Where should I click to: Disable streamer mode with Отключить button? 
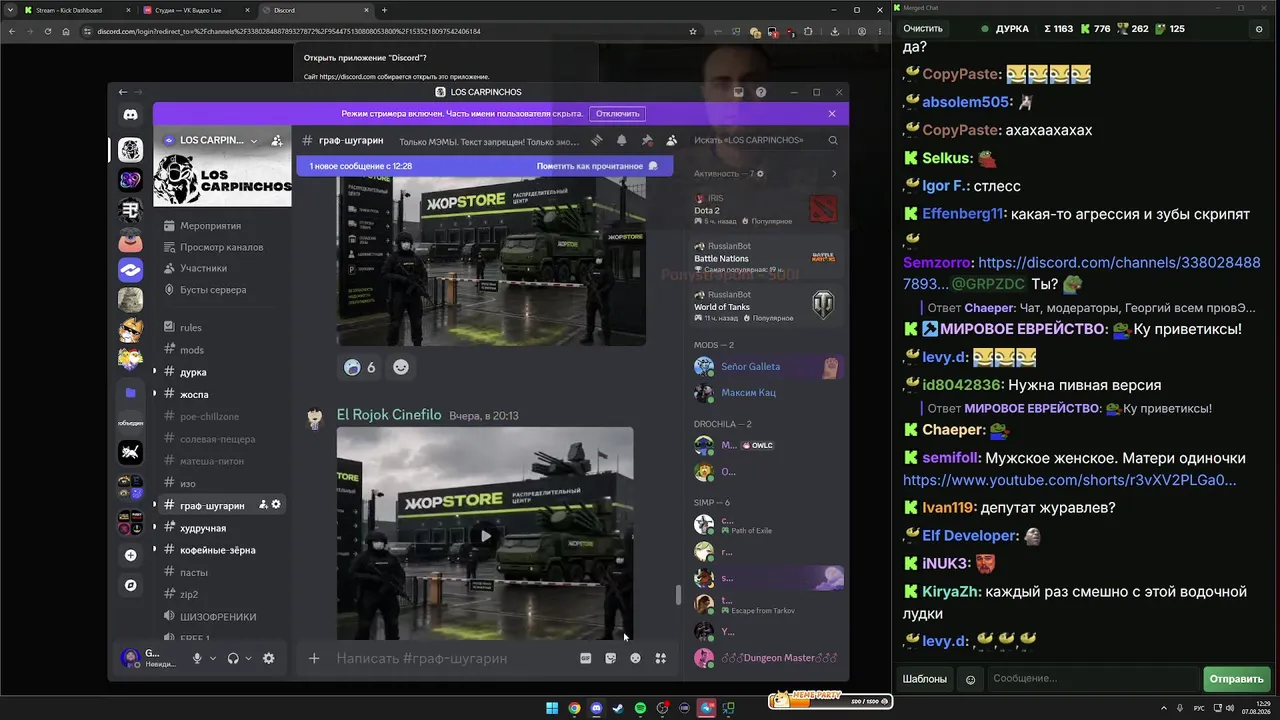click(x=618, y=114)
